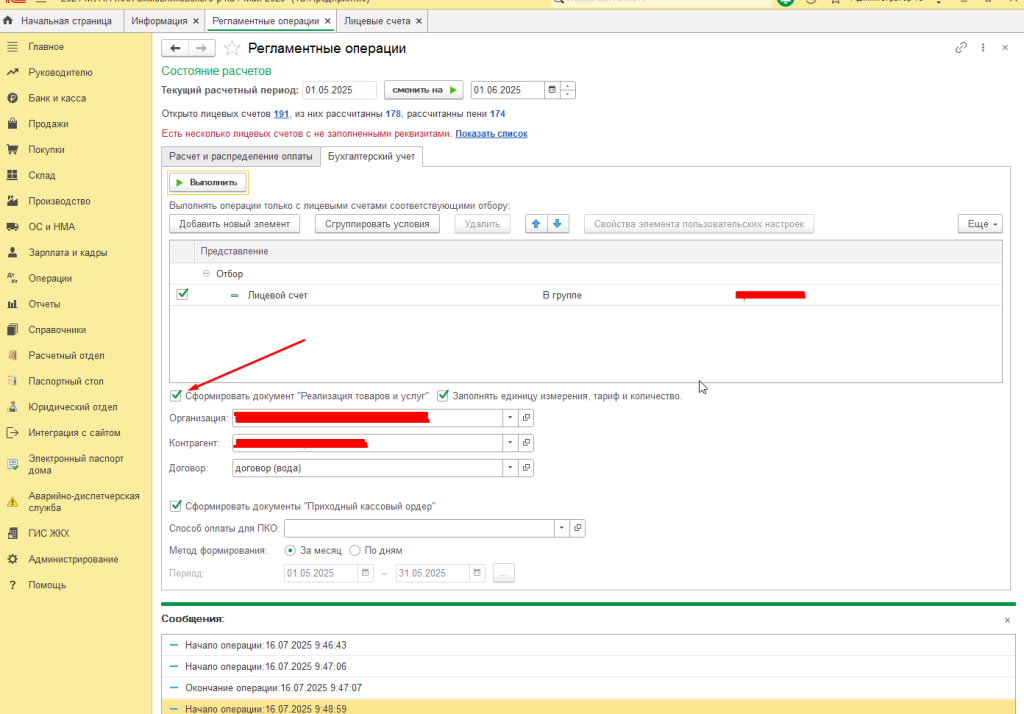Select the 'По дням' radio option
This screenshot has height=714, width=1024.
click(x=355, y=550)
